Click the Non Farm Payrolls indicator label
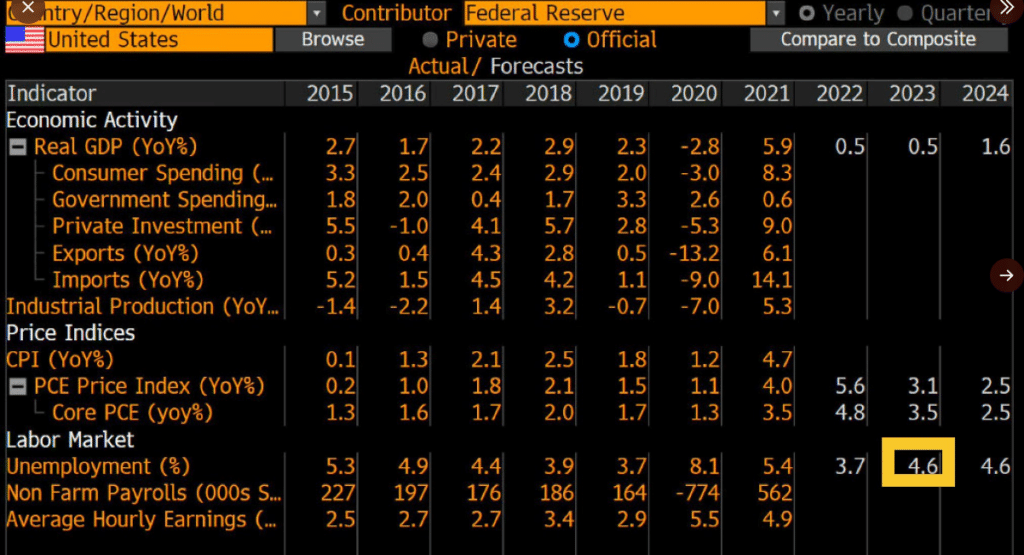Screen dimensions: 1024x555 (x=144, y=493)
